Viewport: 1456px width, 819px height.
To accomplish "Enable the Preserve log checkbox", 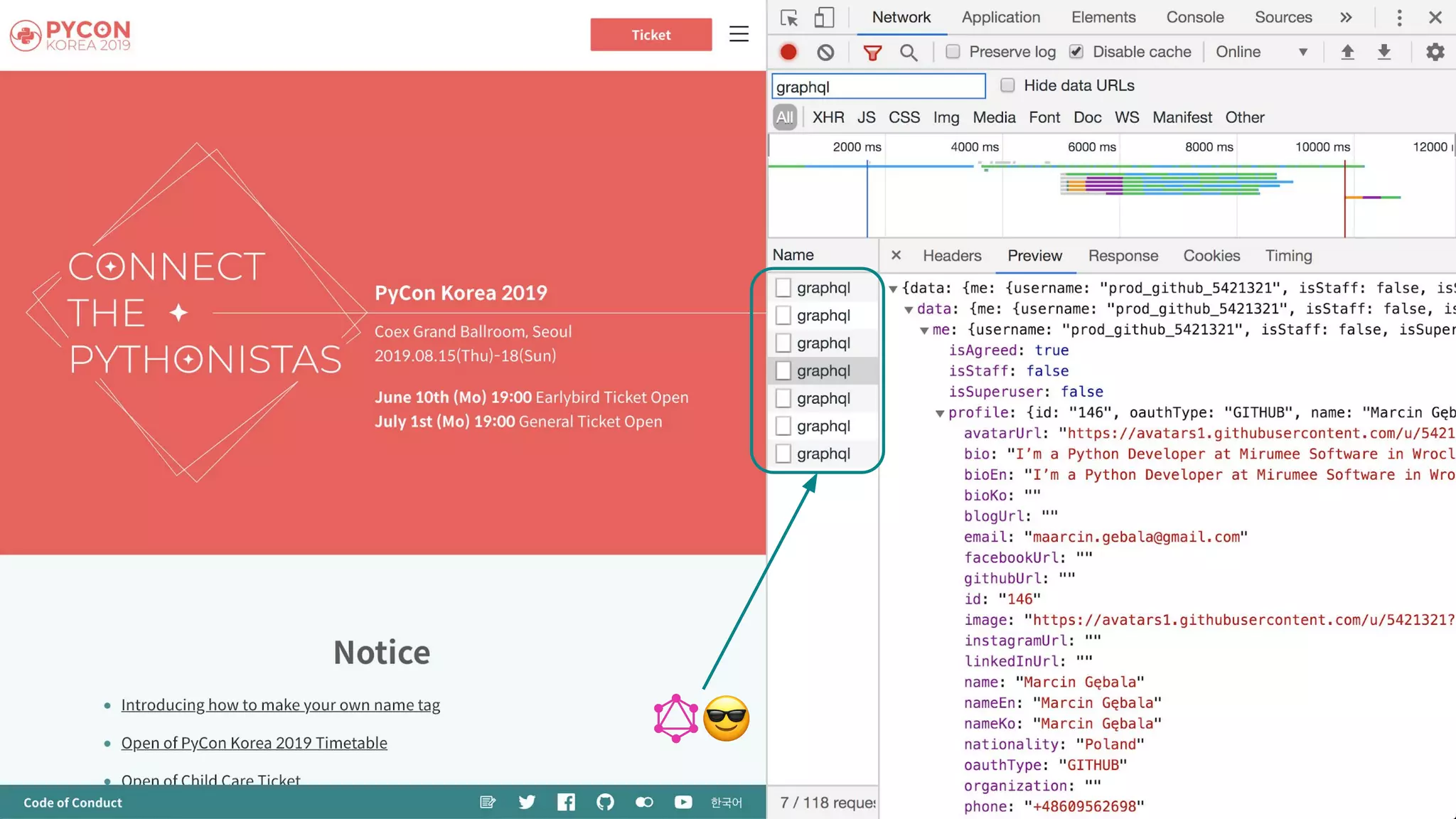I will click(x=953, y=52).
